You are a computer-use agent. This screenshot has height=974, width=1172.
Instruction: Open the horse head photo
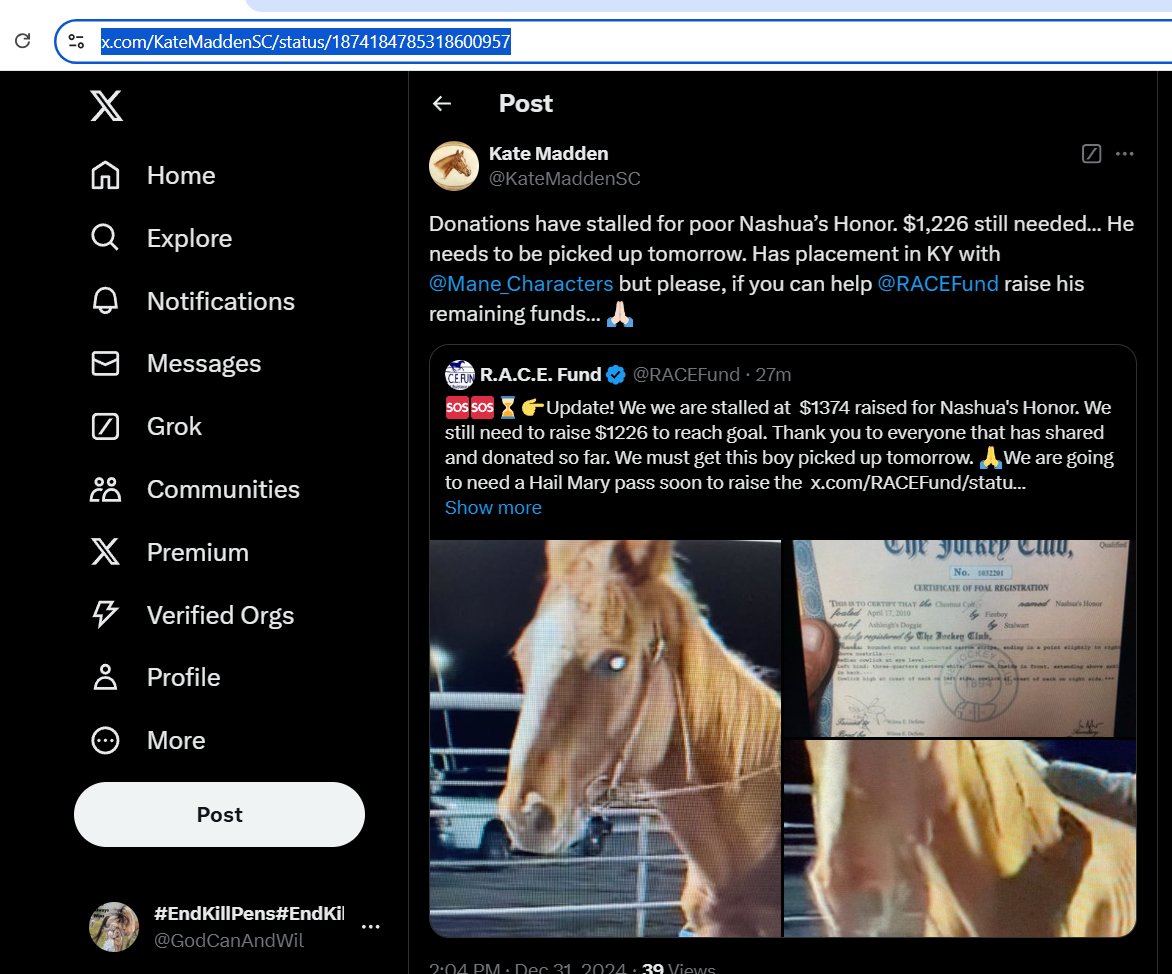click(605, 739)
